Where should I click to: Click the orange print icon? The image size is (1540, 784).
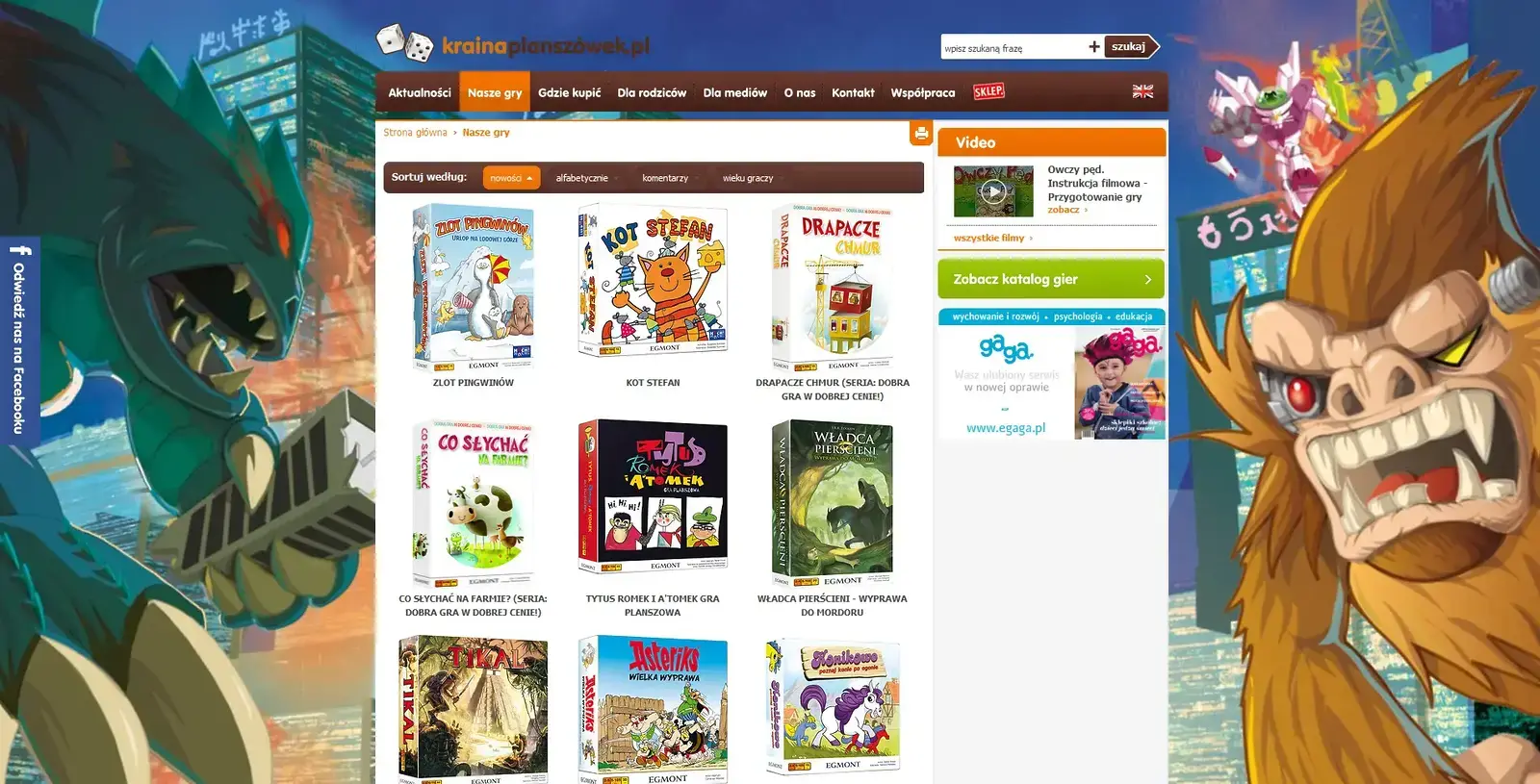(x=921, y=134)
